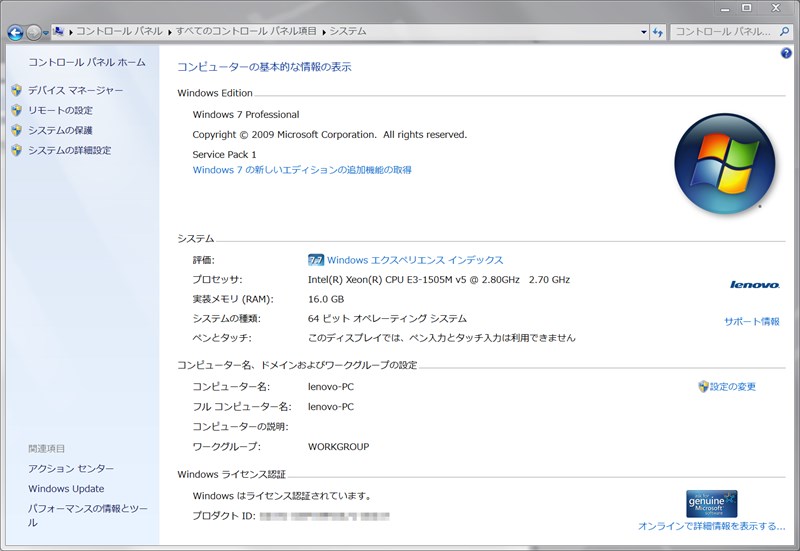Open アクション センター link
800x551 pixels.
click(x=71, y=468)
